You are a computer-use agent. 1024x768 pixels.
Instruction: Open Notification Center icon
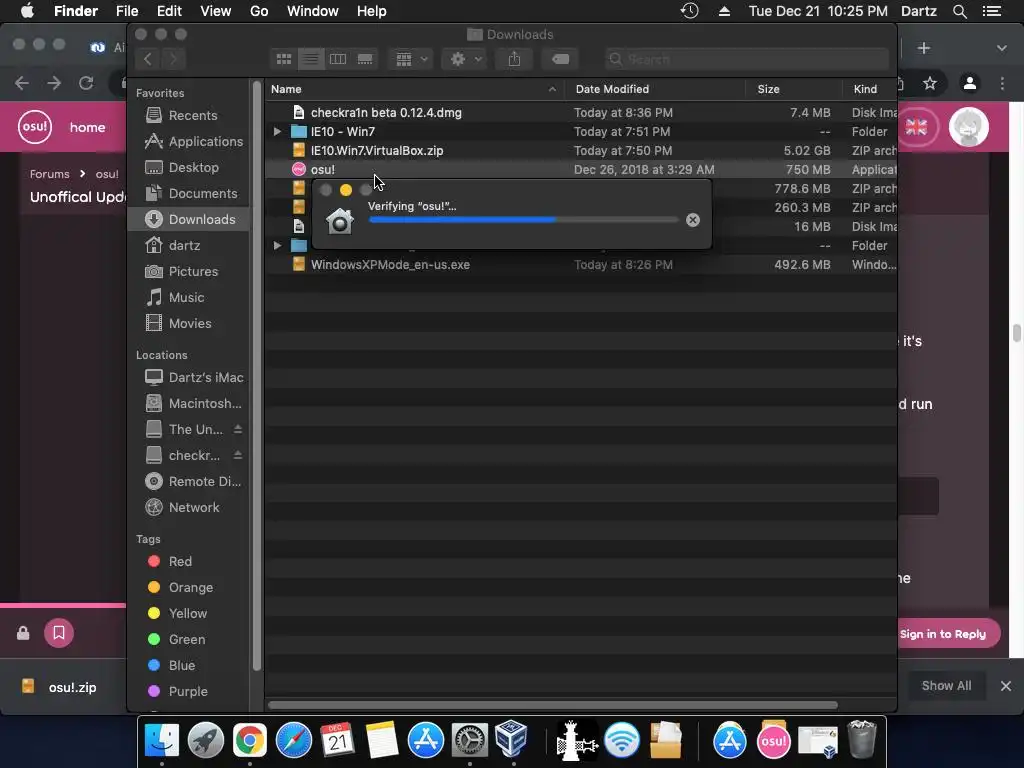(x=992, y=11)
